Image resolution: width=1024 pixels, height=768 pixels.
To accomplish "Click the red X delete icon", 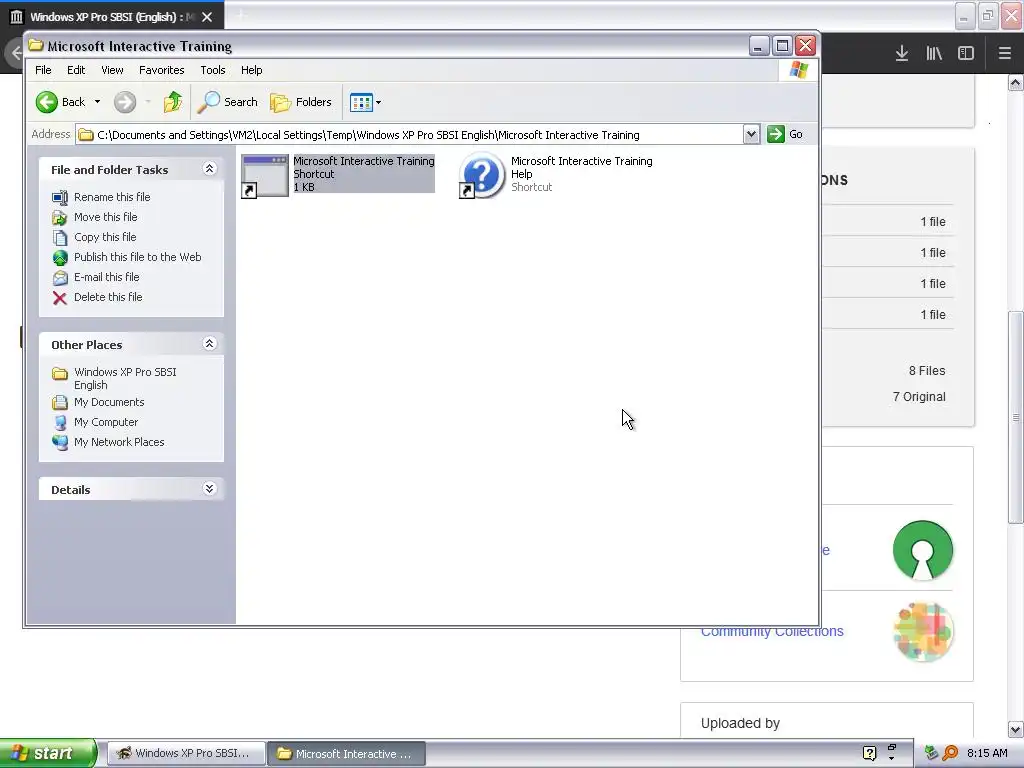I will tap(59, 298).
